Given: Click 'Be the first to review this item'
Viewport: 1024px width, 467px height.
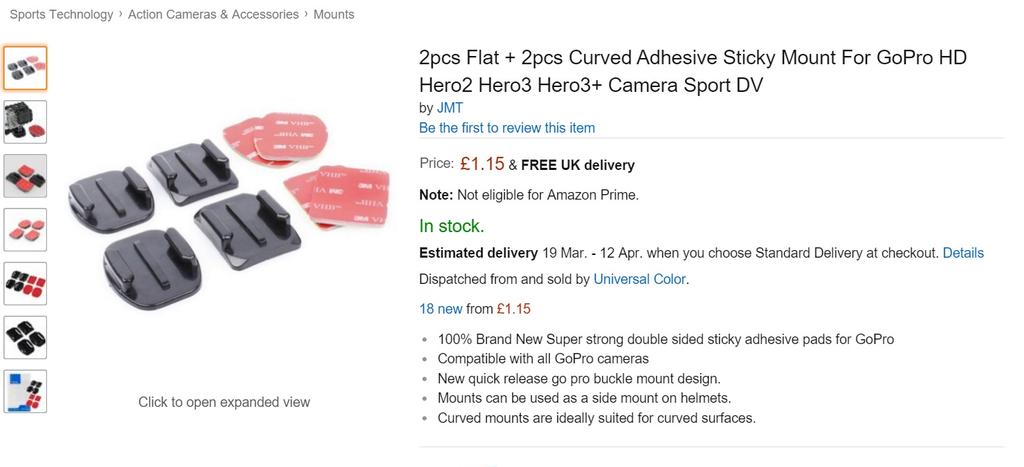Looking at the screenshot, I should pos(507,128).
